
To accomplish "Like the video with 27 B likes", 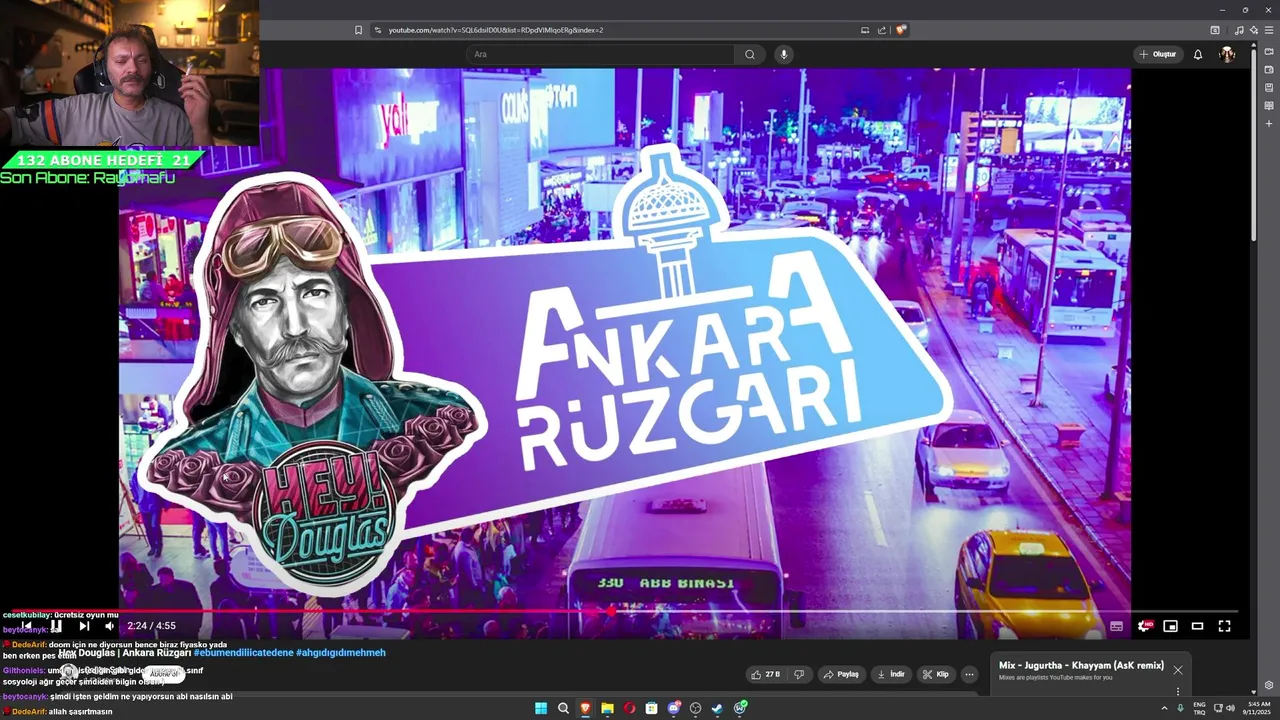I will coord(765,674).
